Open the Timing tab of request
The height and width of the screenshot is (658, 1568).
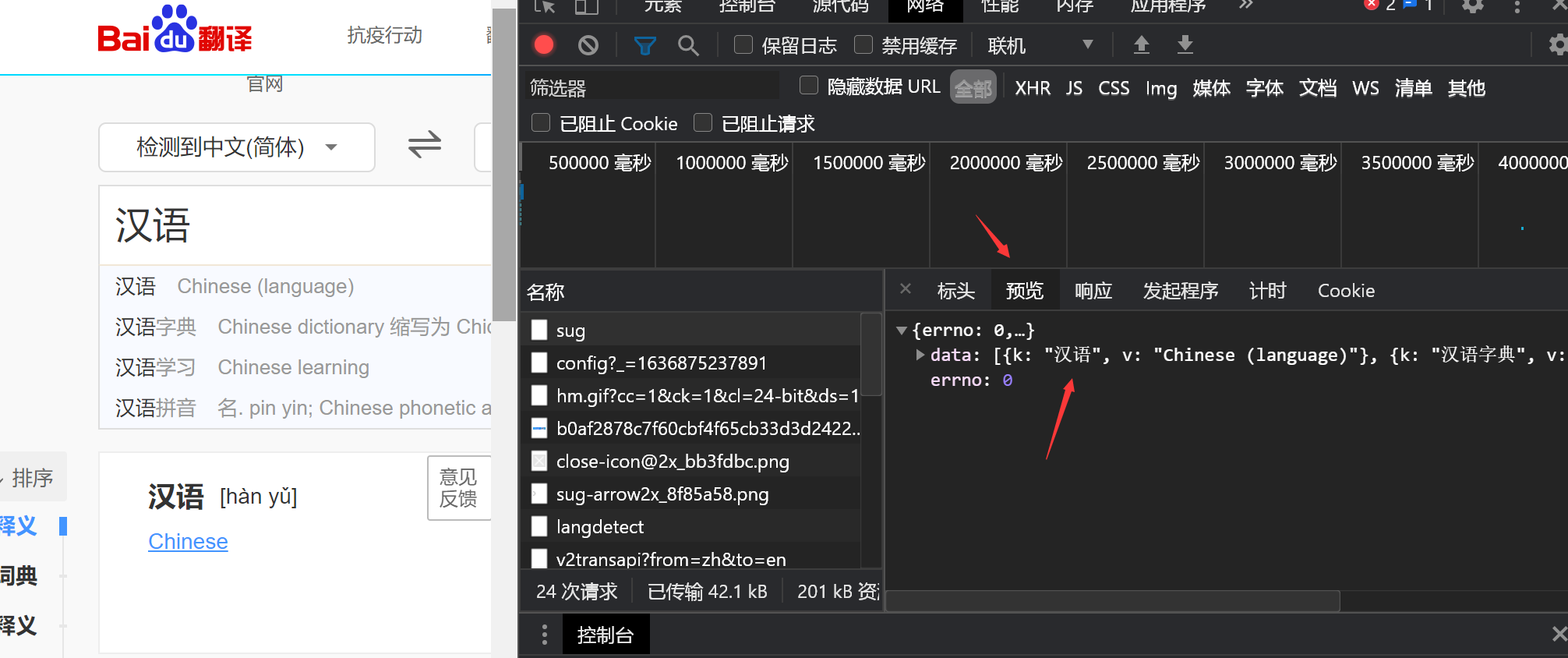pos(1267,291)
